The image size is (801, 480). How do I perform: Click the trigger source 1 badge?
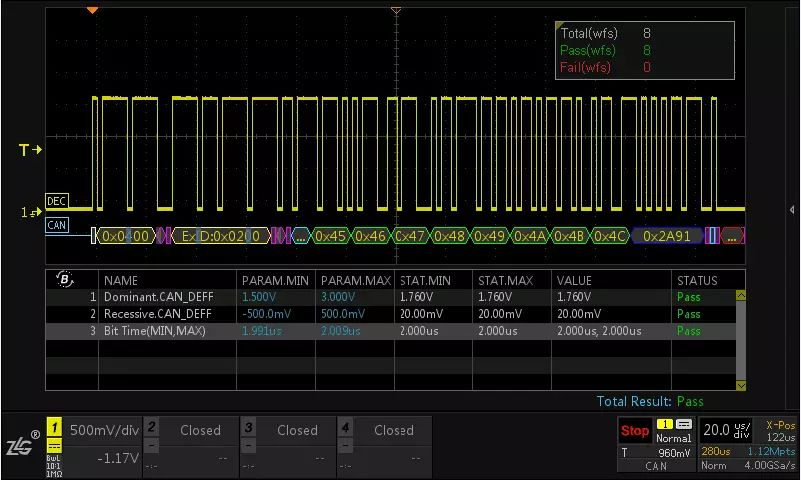pos(665,424)
